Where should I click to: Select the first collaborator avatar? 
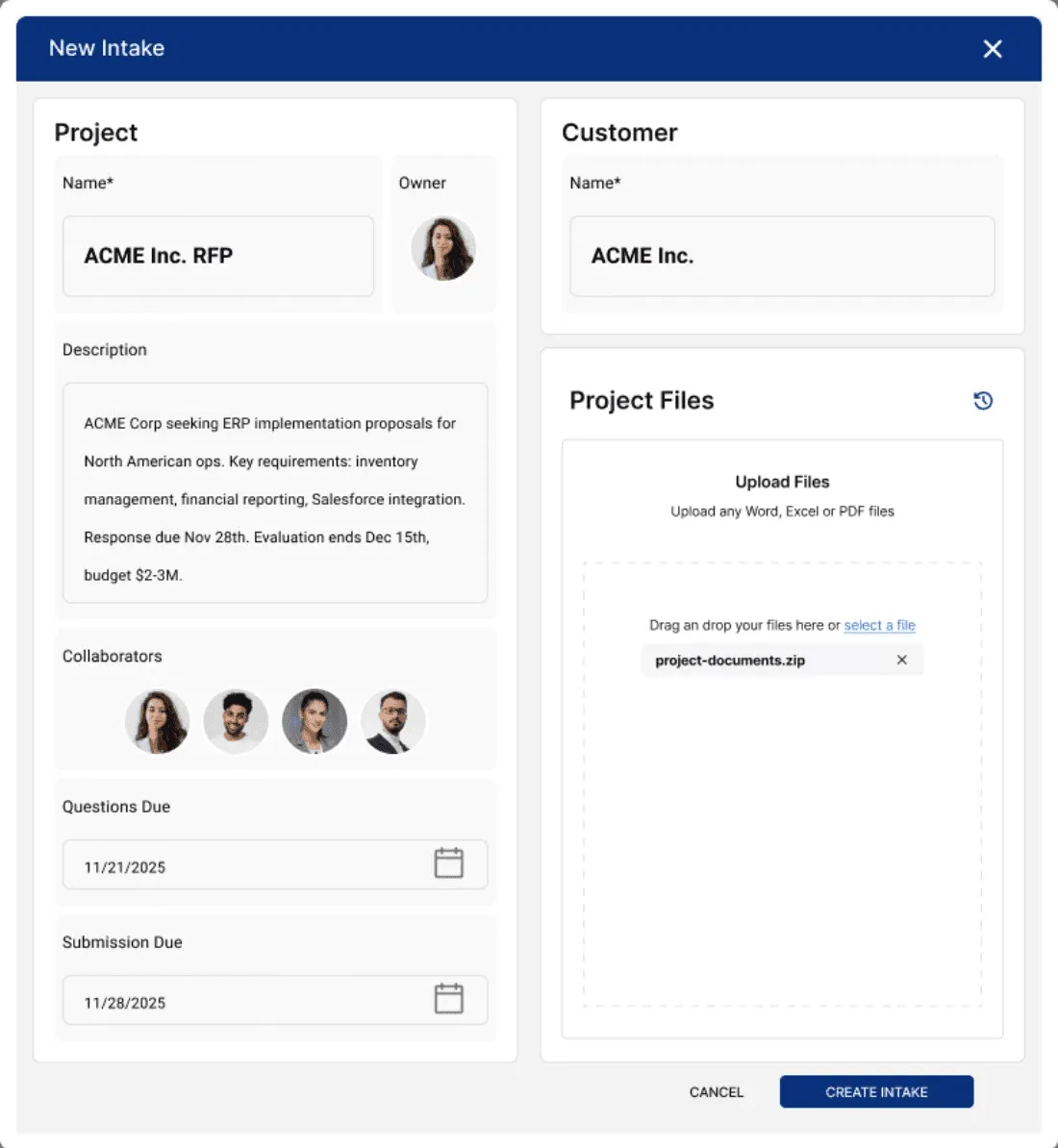point(158,721)
